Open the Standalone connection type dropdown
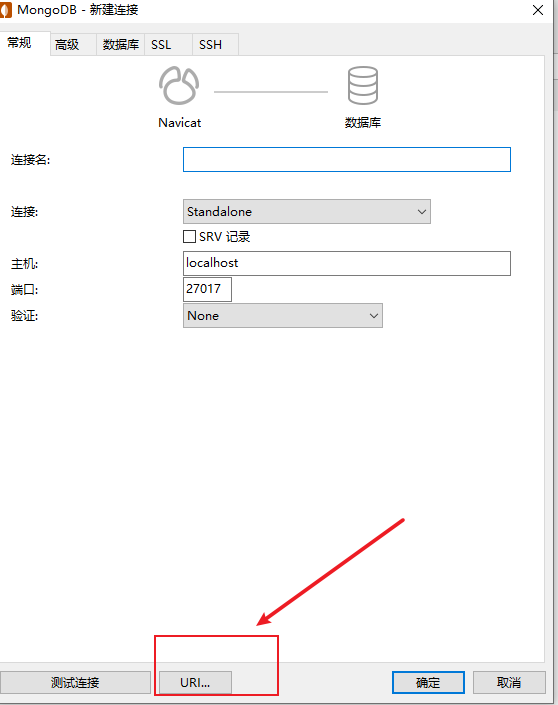 tap(307, 211)
